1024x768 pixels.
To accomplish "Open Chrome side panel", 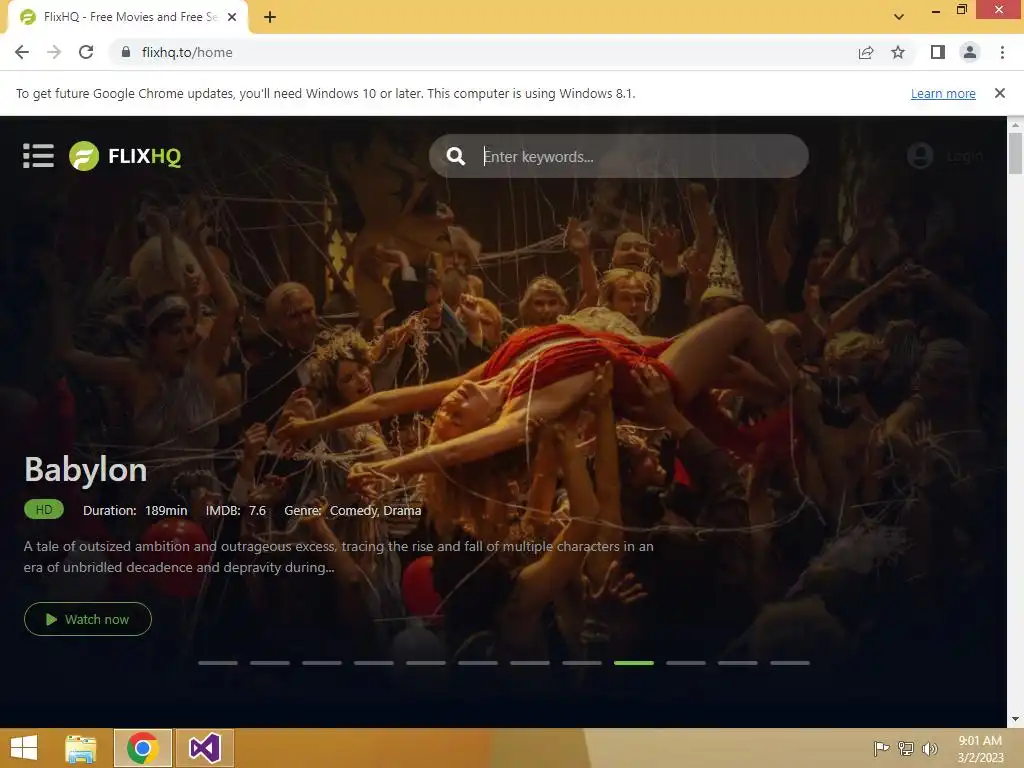I will pyautogui.click(x=938, y=52).
